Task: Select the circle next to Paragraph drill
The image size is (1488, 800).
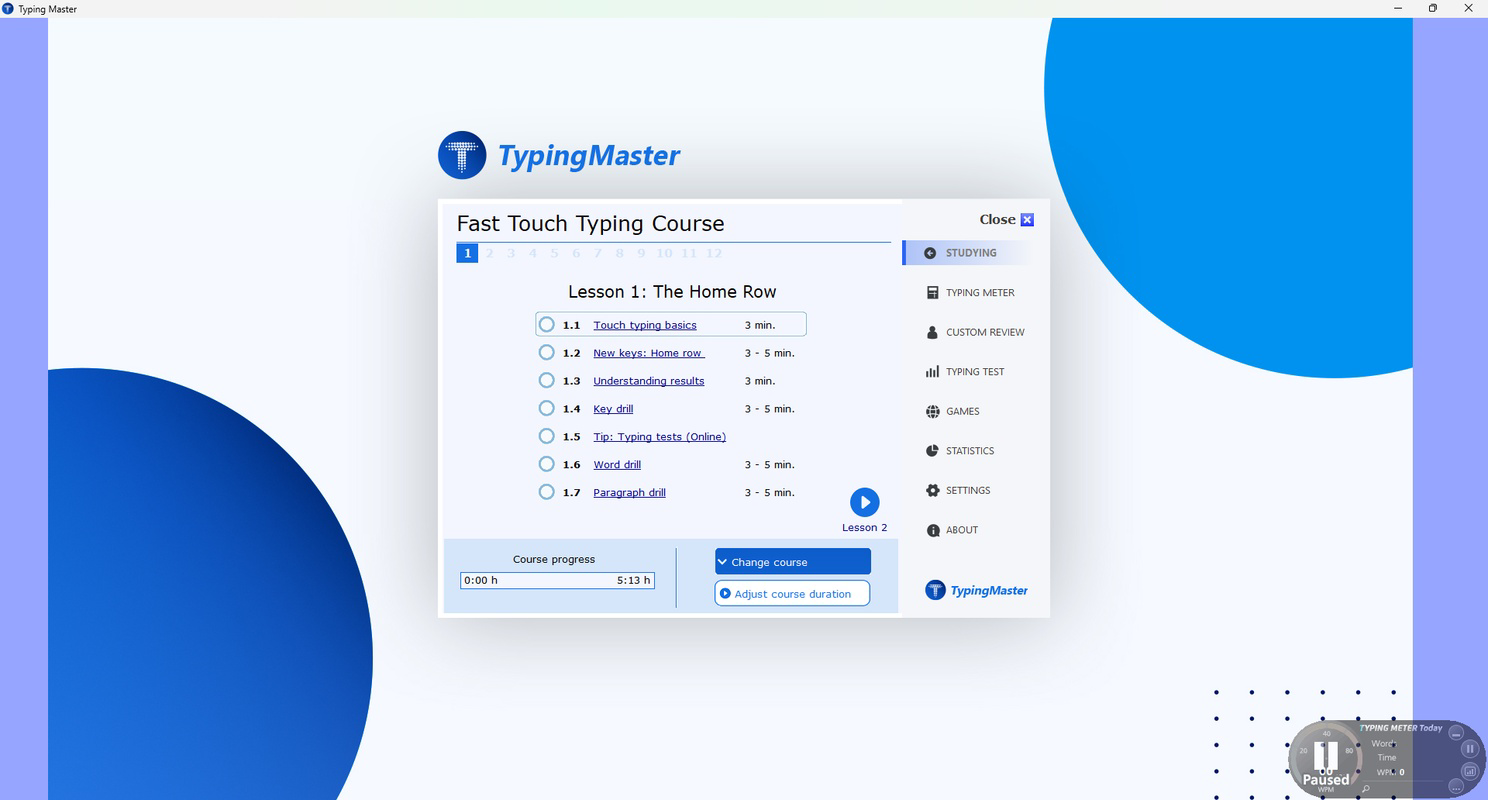Action: point(546,492)
